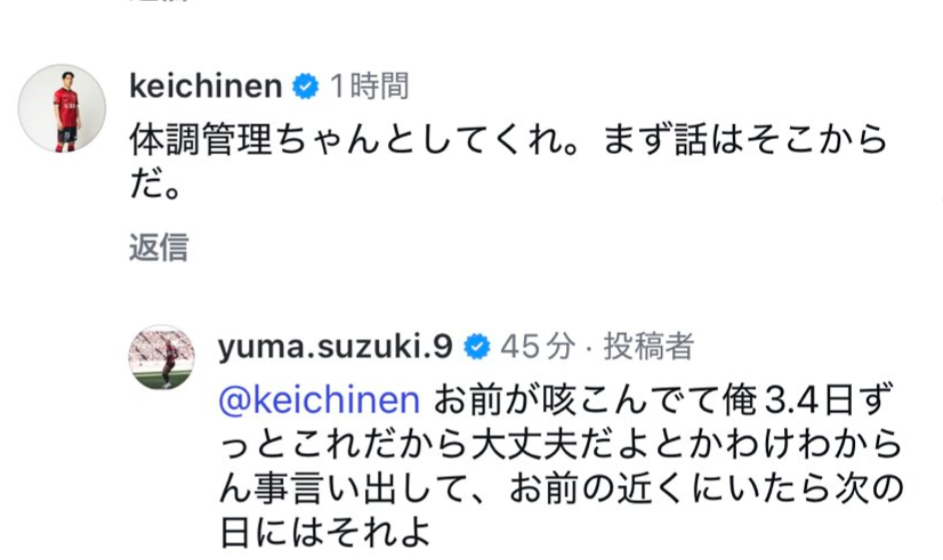Click the cut-off text at the very top
The height and width of the screenshot is (560, 943).
[158, 3]
